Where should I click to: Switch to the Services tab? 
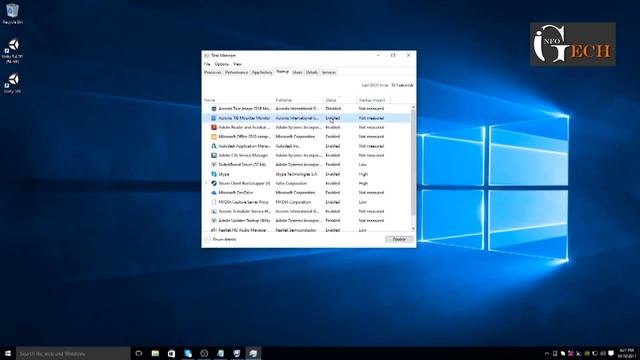pyautogui.click(x=329, y=72)
